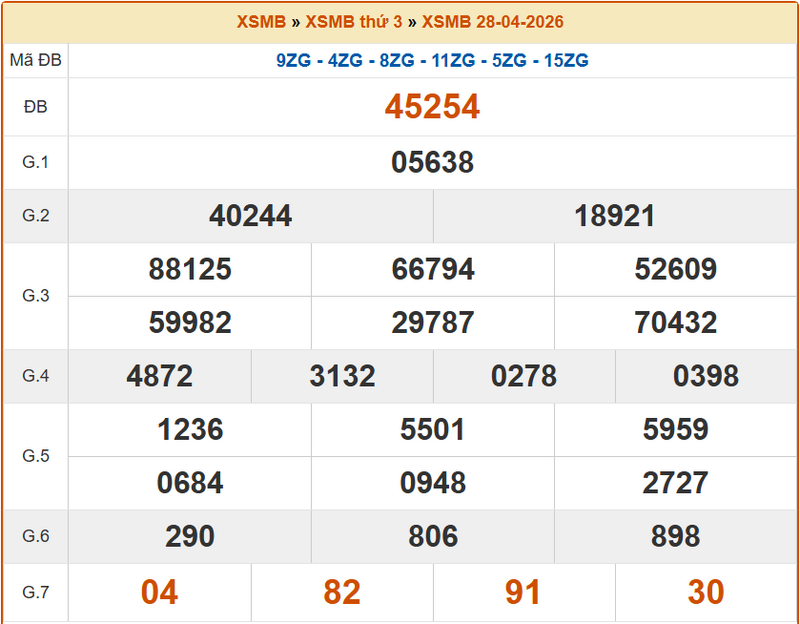Select G.5 number 5959
The width and height of the screenshot is (800, 624).
(676, 430)
